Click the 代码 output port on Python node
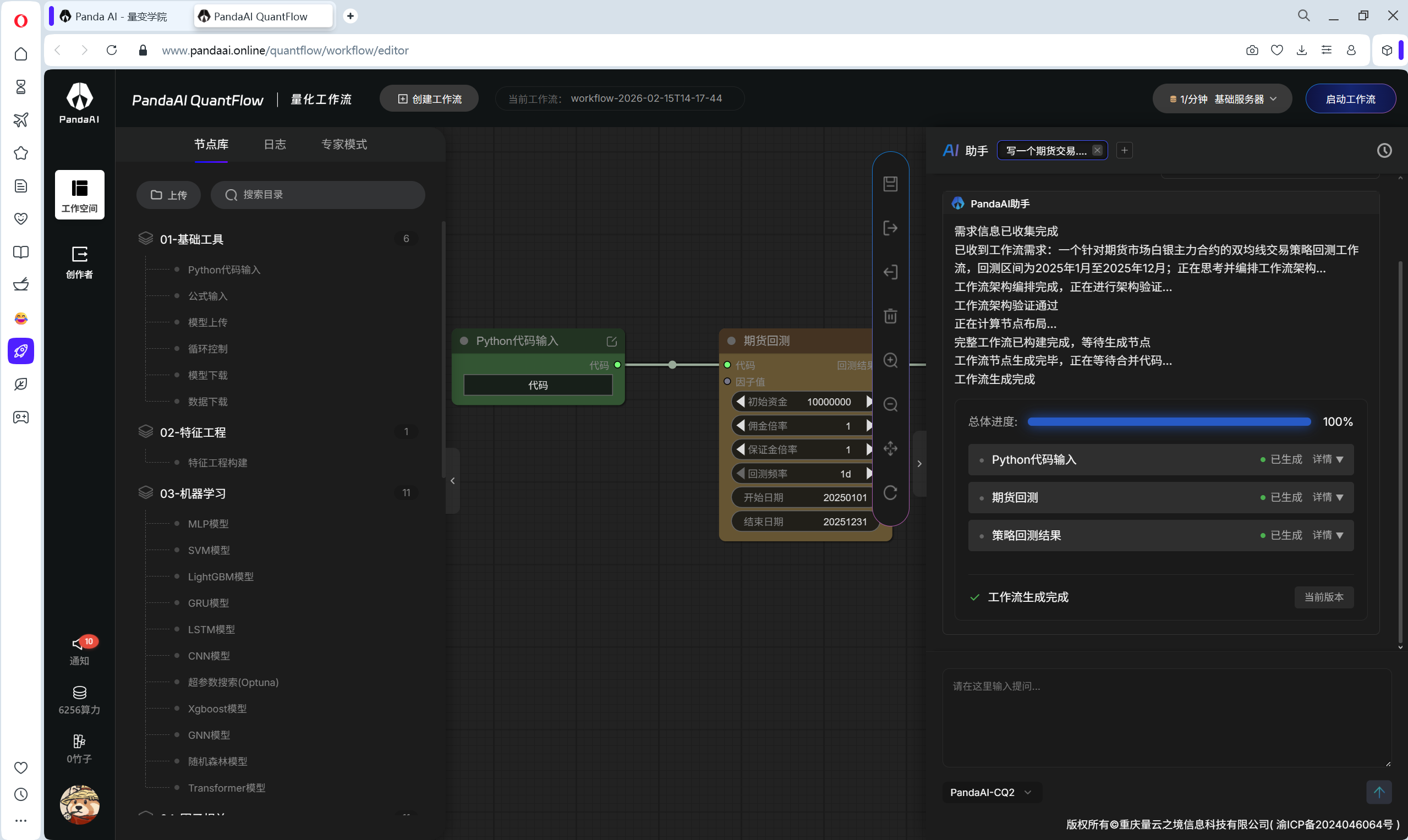This screenshot has width=1408, height=840. (x=617, y=365)
